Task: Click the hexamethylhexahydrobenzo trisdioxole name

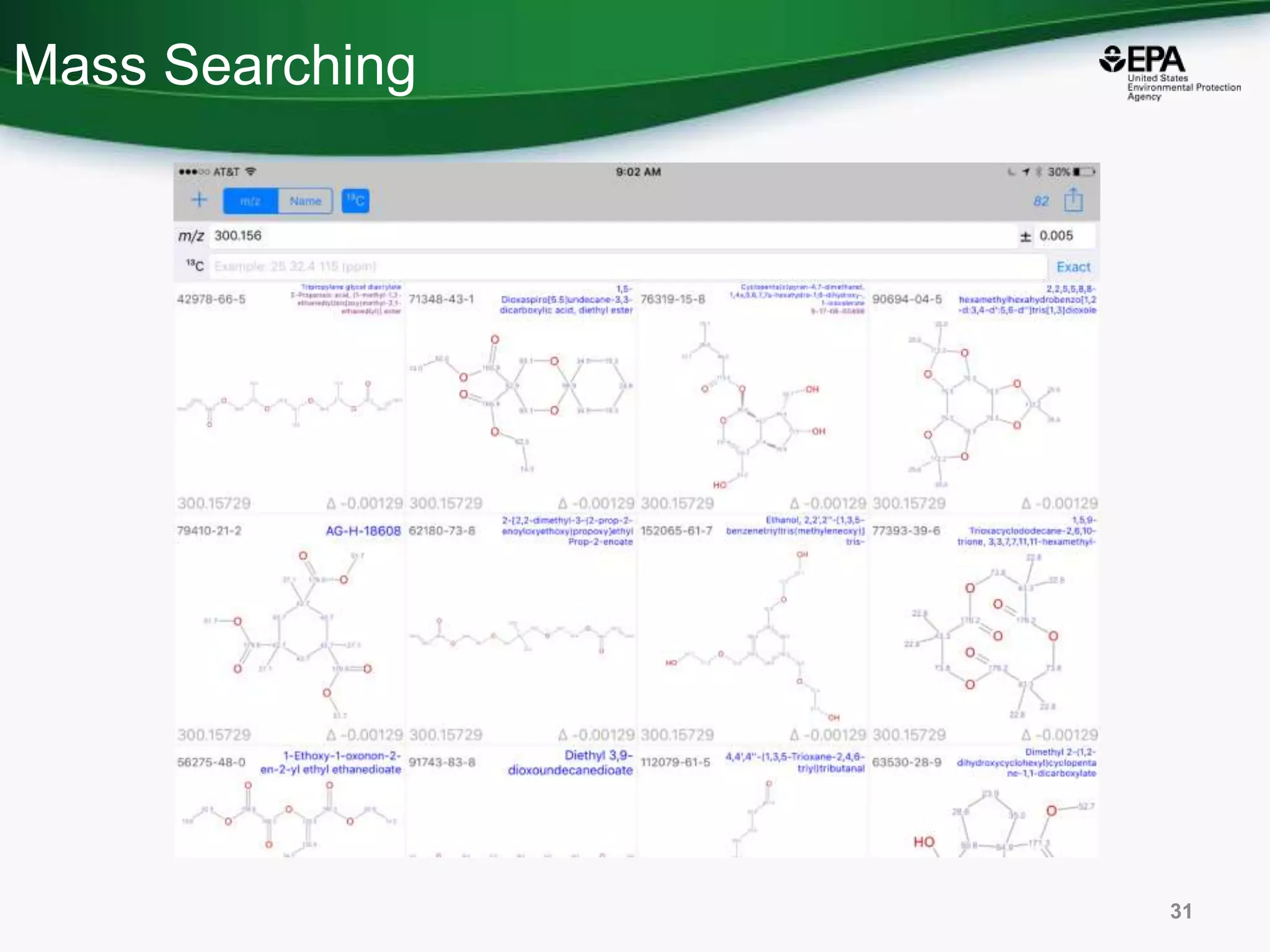Action: pyautogui.click(x=1028, y=299)
